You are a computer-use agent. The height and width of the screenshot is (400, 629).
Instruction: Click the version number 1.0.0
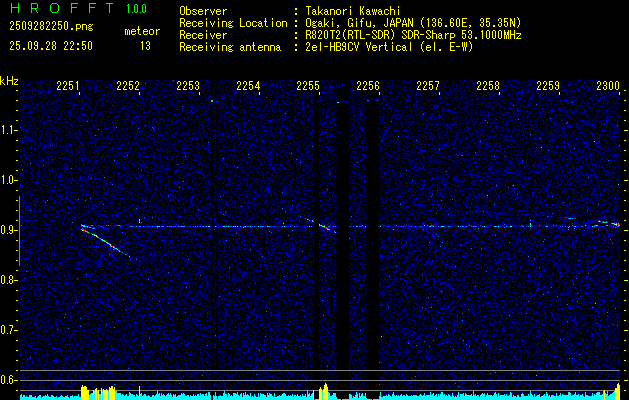(136, 9)
